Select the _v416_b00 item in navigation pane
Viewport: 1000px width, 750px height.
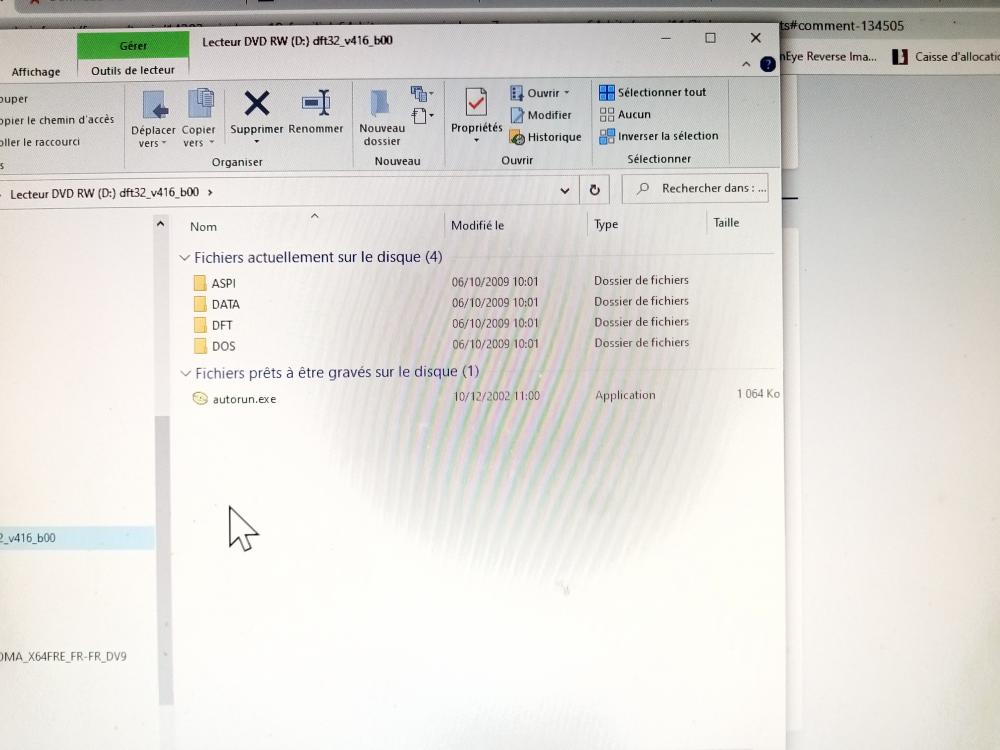click(77, 538)
